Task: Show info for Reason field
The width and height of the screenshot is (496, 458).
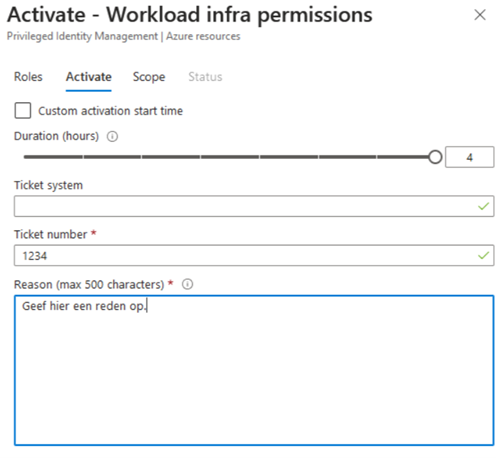Action: [187, 284]
